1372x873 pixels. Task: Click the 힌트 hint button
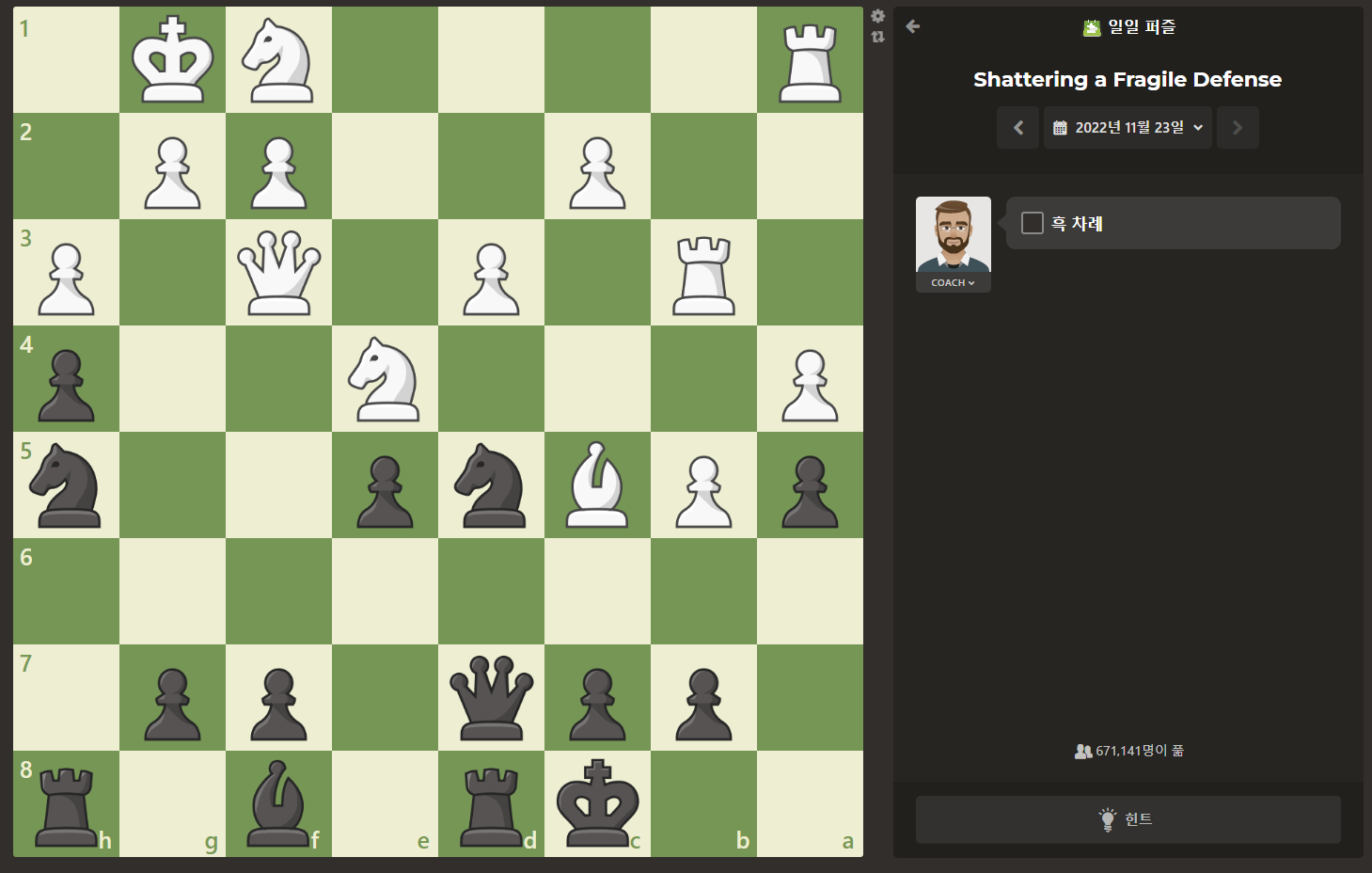tap(1128, 819)
